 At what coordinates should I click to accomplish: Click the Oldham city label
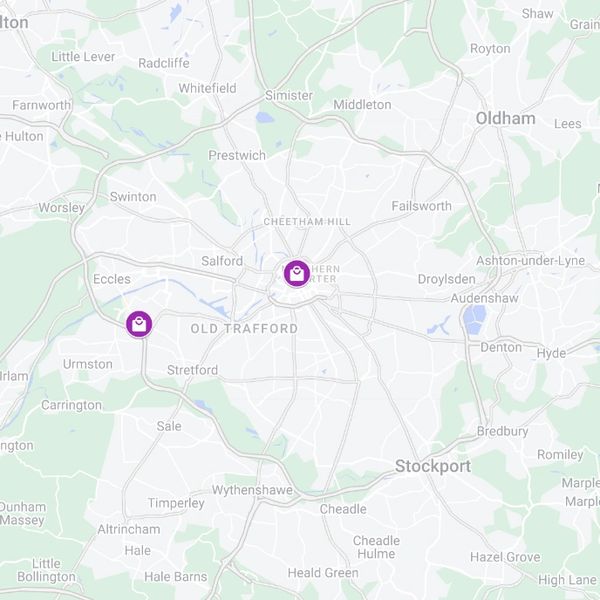(505, 118)
